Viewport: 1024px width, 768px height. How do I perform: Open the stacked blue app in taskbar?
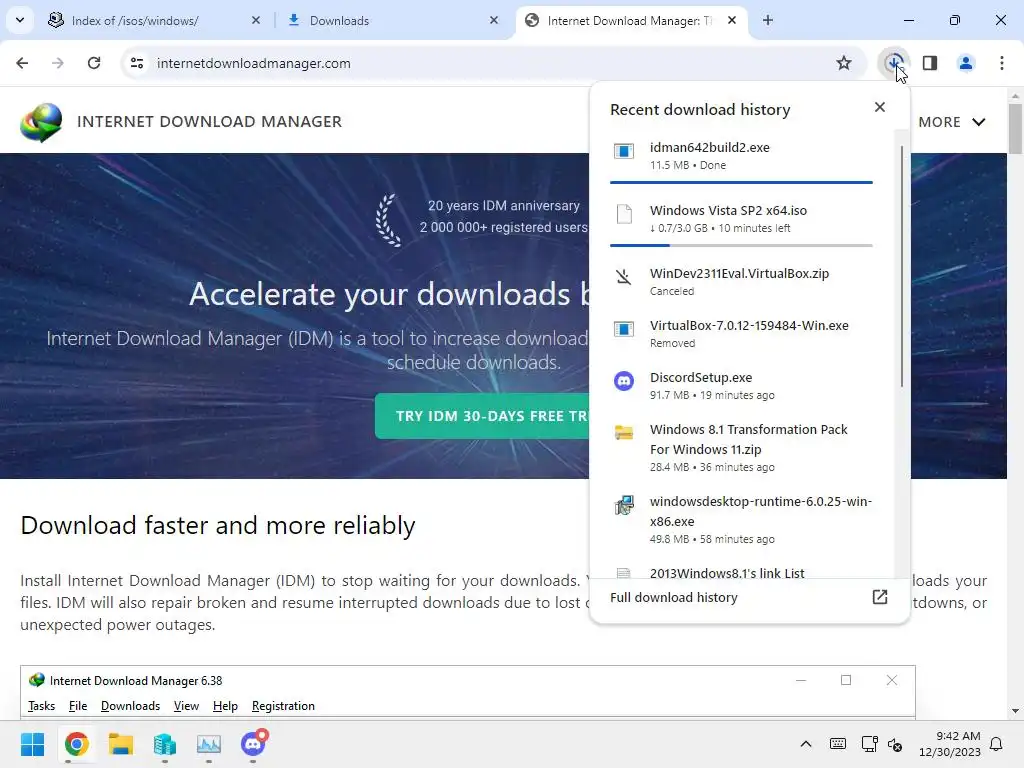pos(165,744)
